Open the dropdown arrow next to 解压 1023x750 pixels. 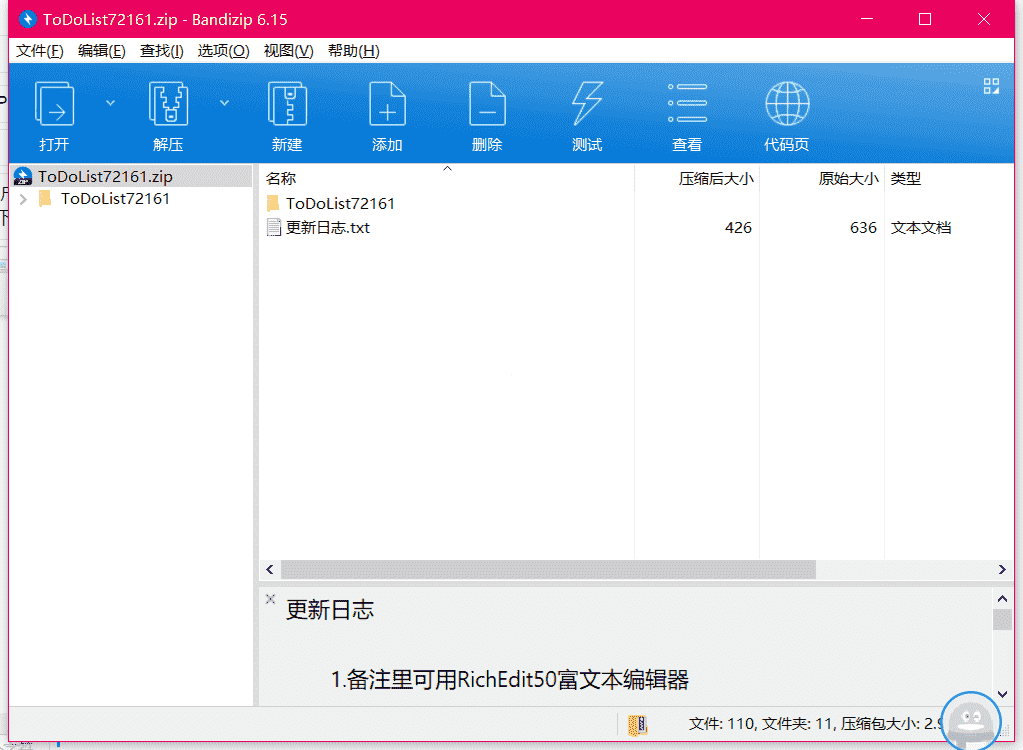pyautogui.click(x=224, y=103)
